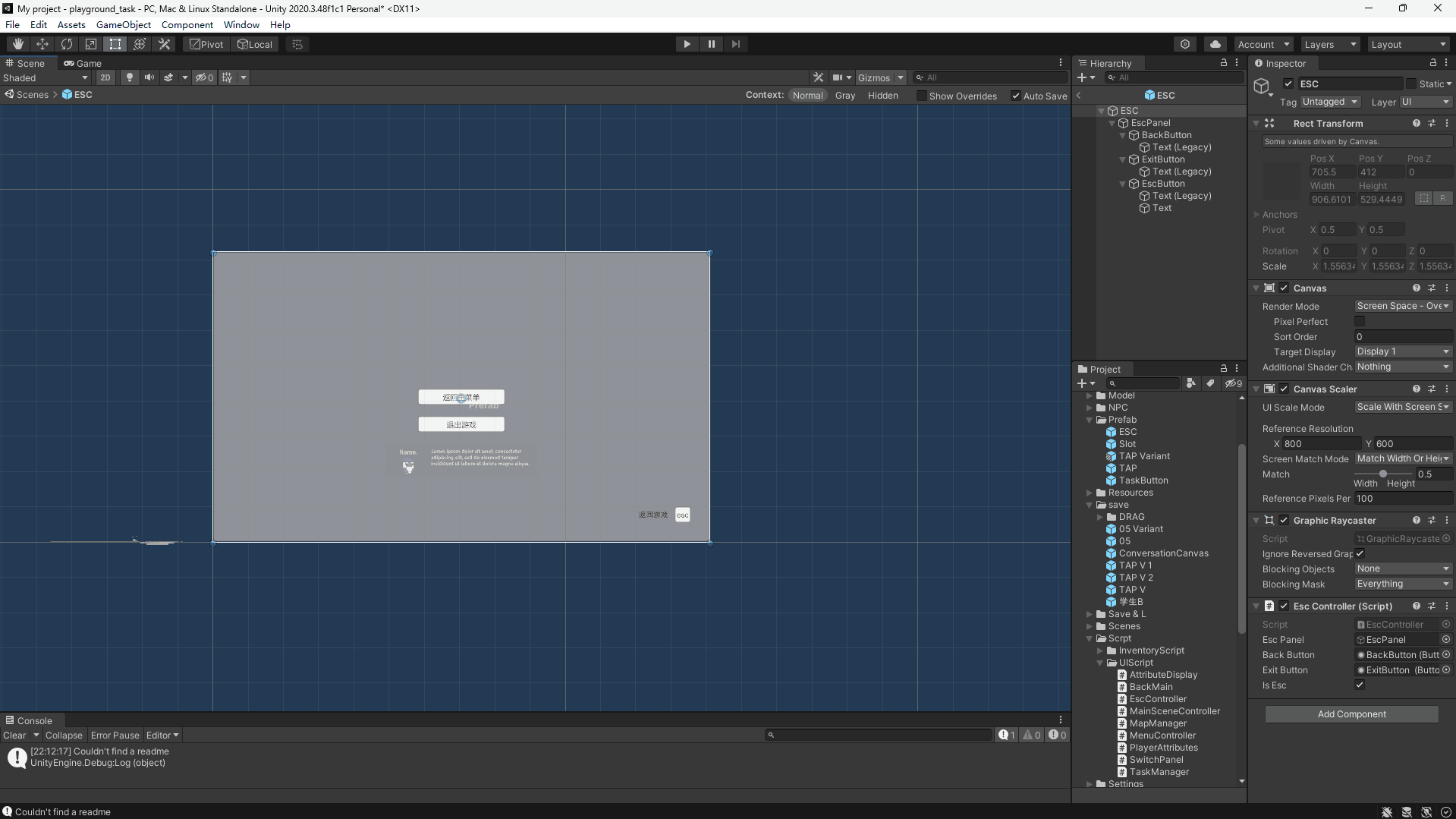Screen dimensions: 1456x819
Task: Clear the console with Clear button
Action: click(x=14, y=735)
